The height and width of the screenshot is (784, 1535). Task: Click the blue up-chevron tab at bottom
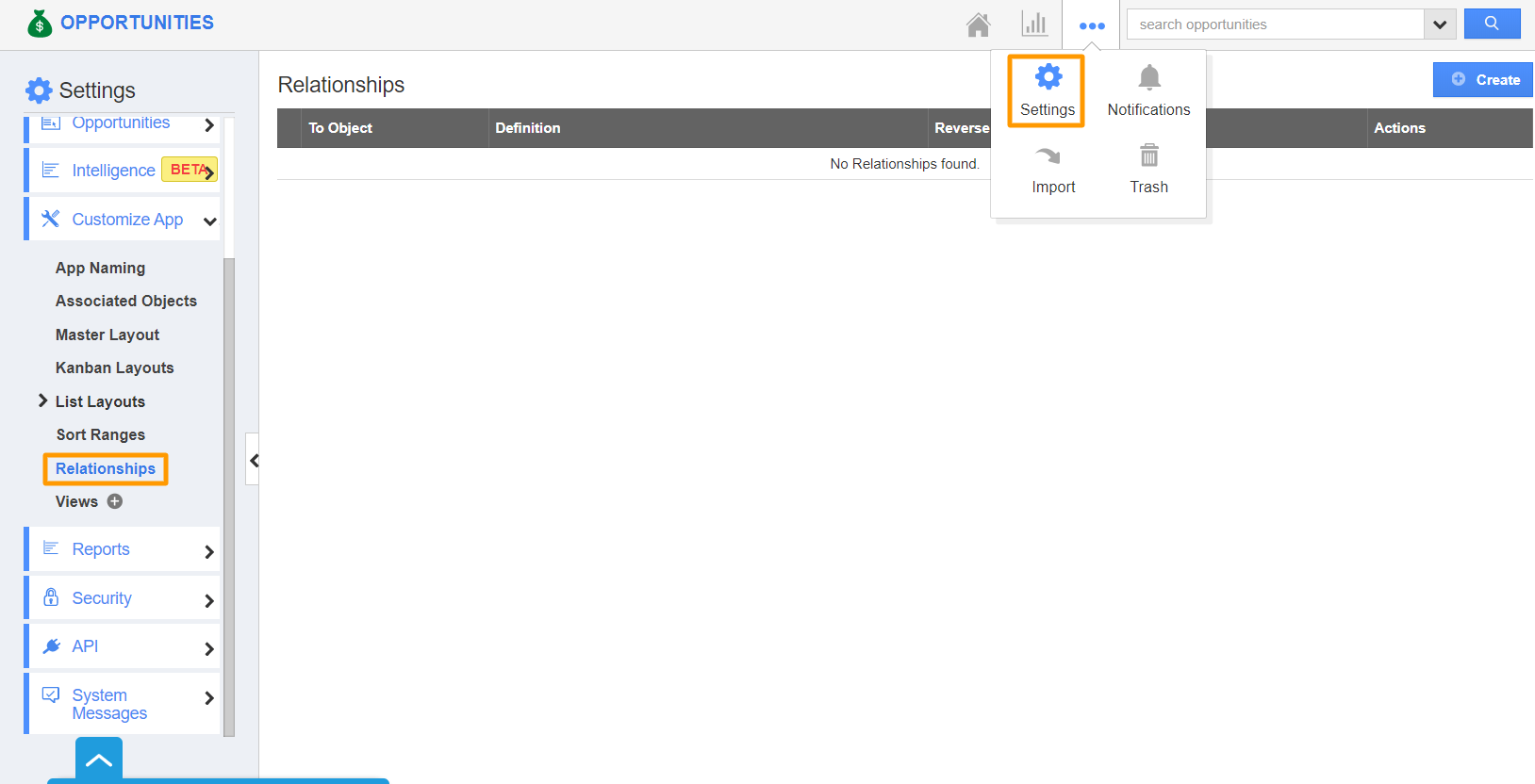tap(99, 760)
